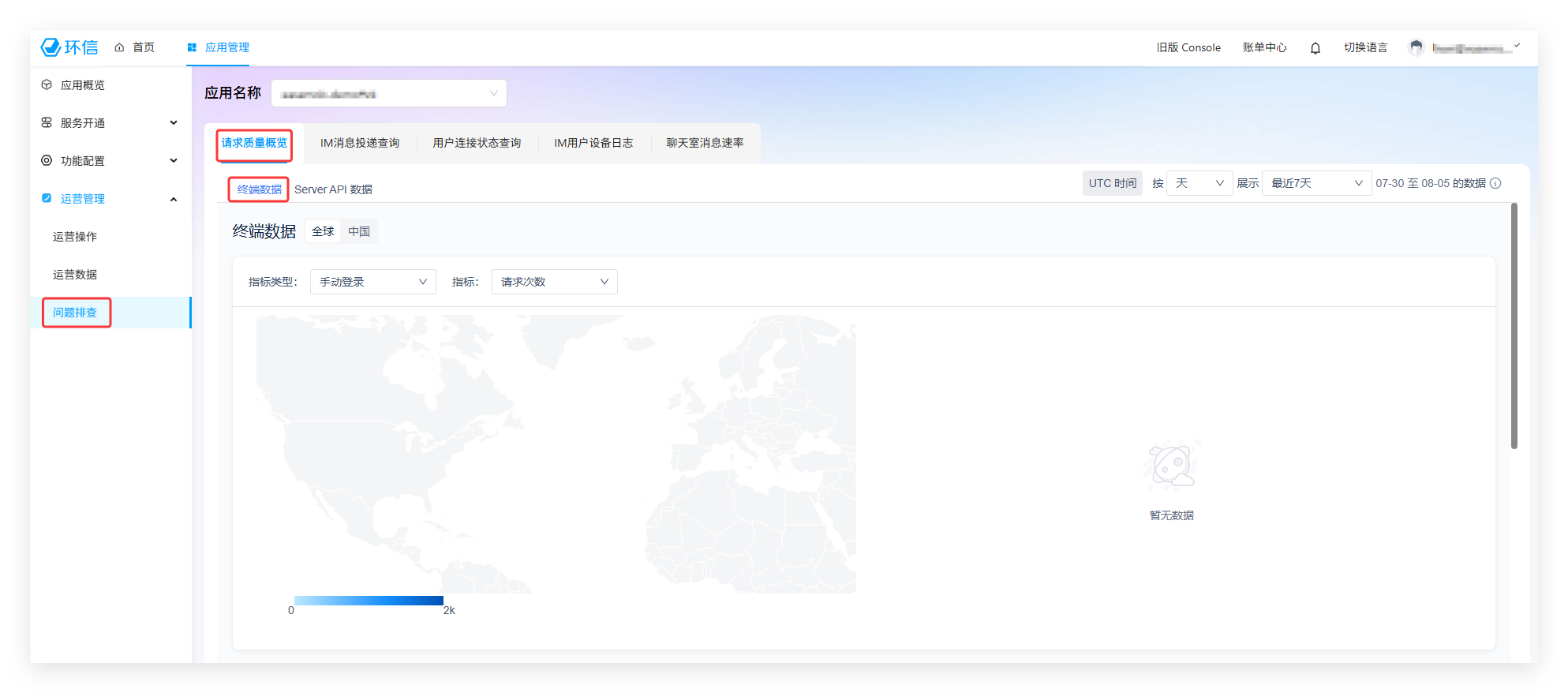Click the info icon beside date range
This screenshot has width=1568, height=693.
(1495, 183)
